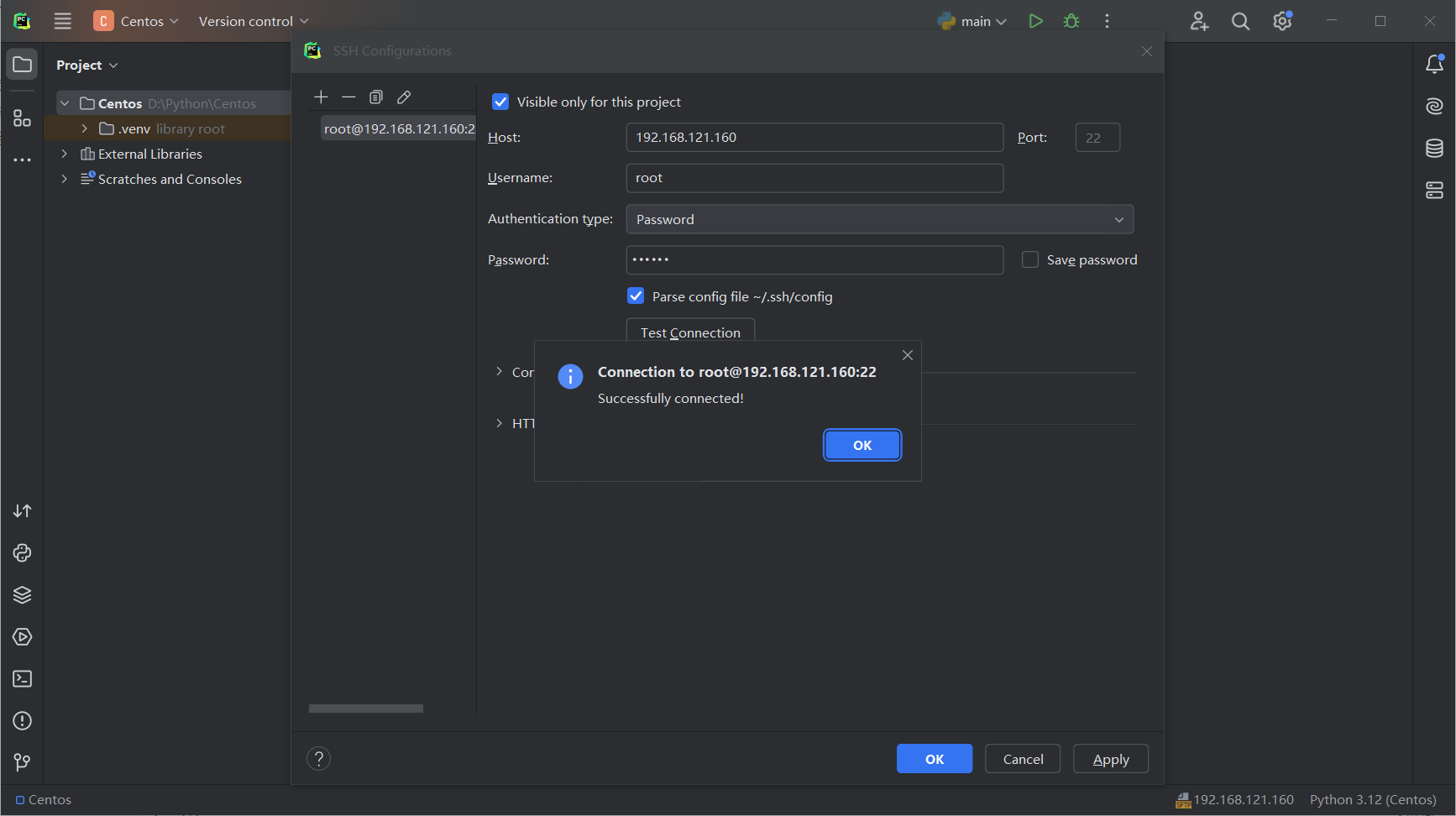Click OK in SSH Configurations dialog
The height and width of the screenshot is (816, 1456).
coord(935,759)
